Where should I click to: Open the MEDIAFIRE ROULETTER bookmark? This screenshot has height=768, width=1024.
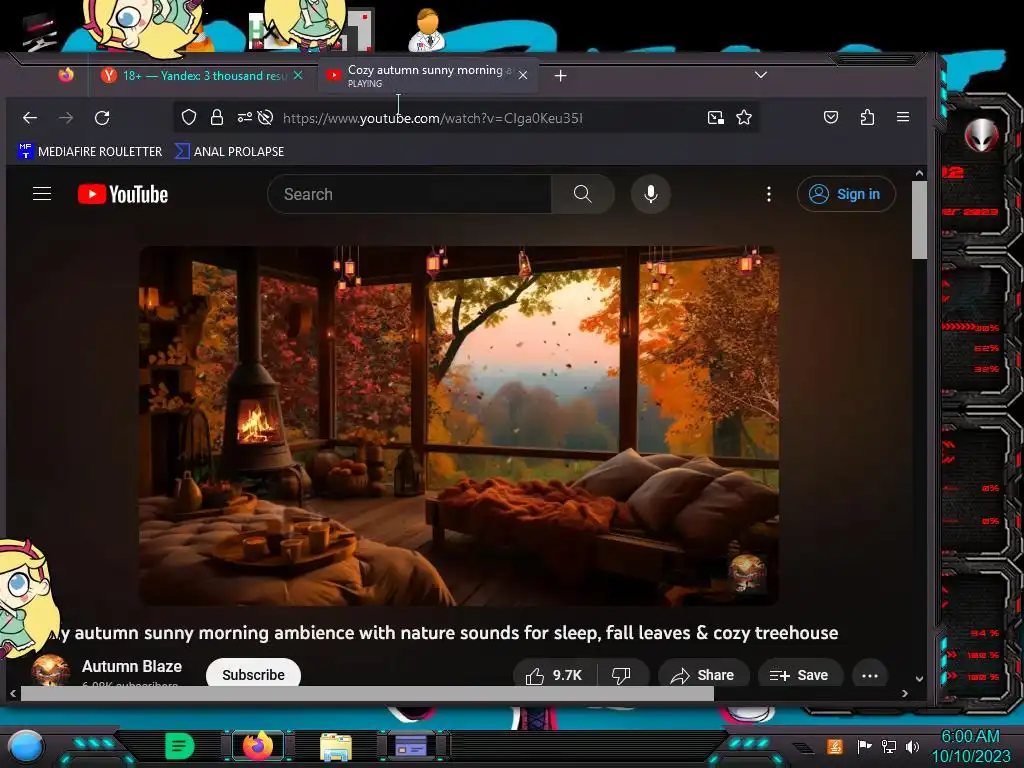coord(90,152)
